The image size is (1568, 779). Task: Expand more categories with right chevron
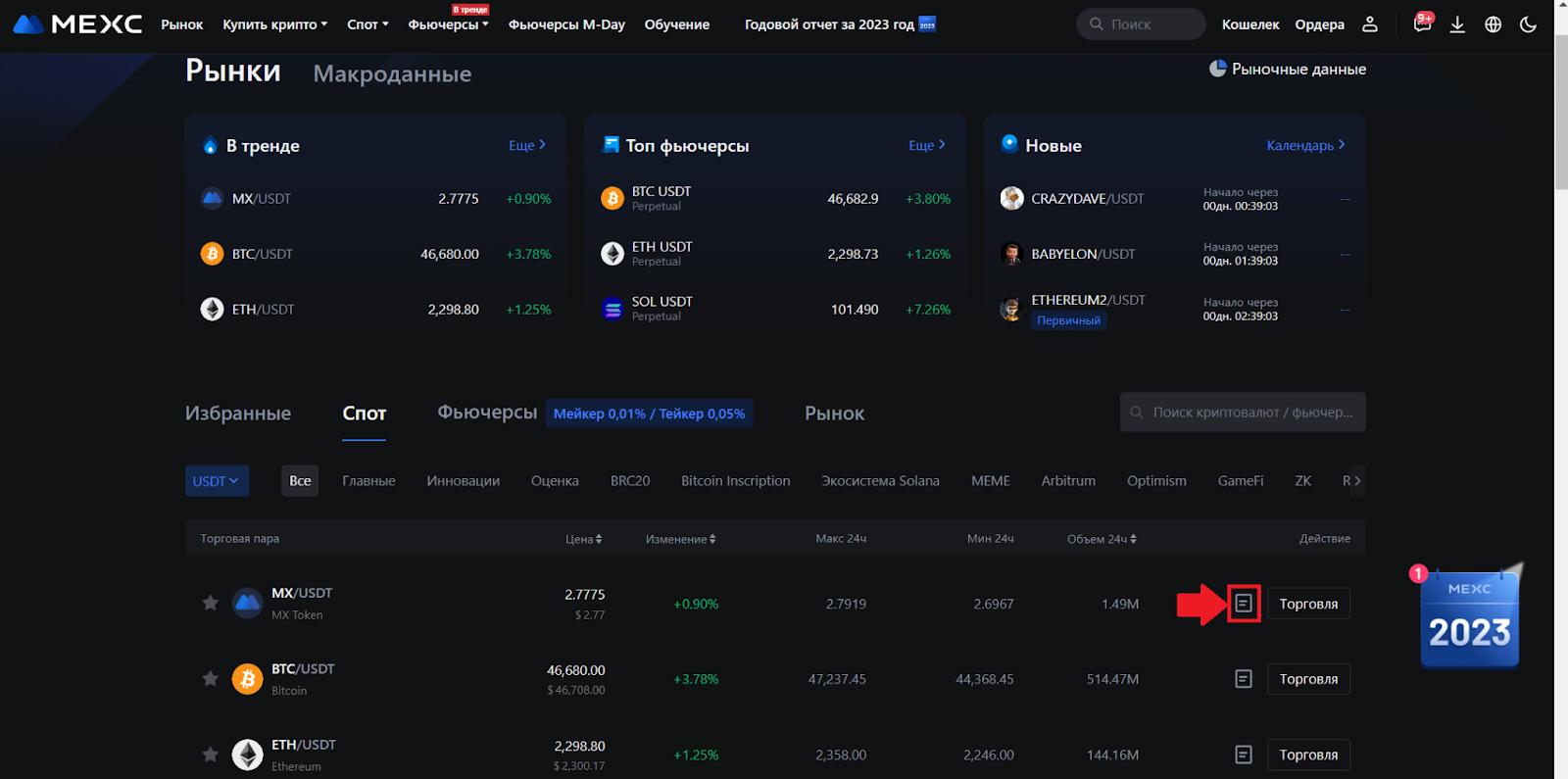(x=1357, y=480)
